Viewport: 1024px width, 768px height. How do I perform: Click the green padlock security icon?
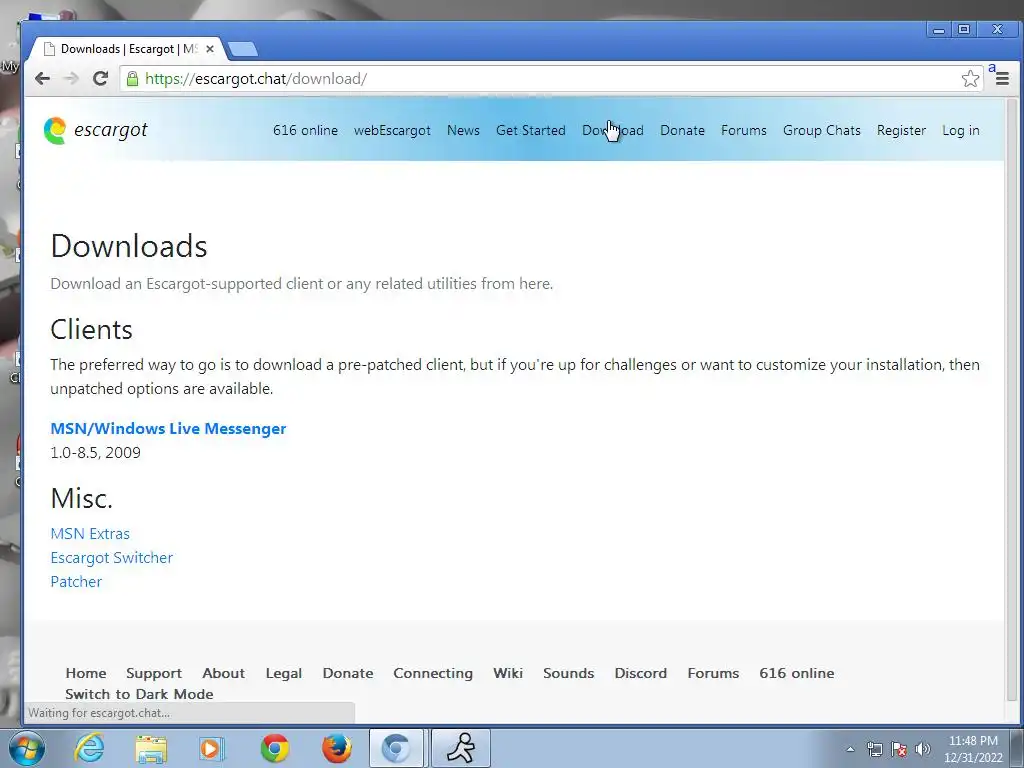point(132,79)
